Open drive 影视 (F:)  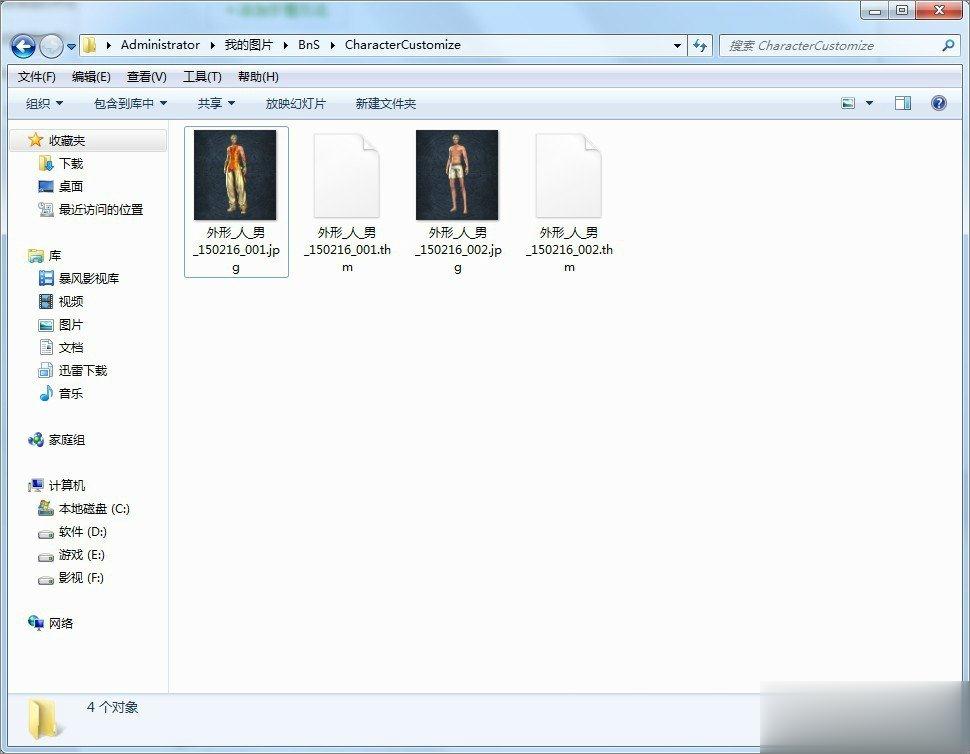click(81, 578)
